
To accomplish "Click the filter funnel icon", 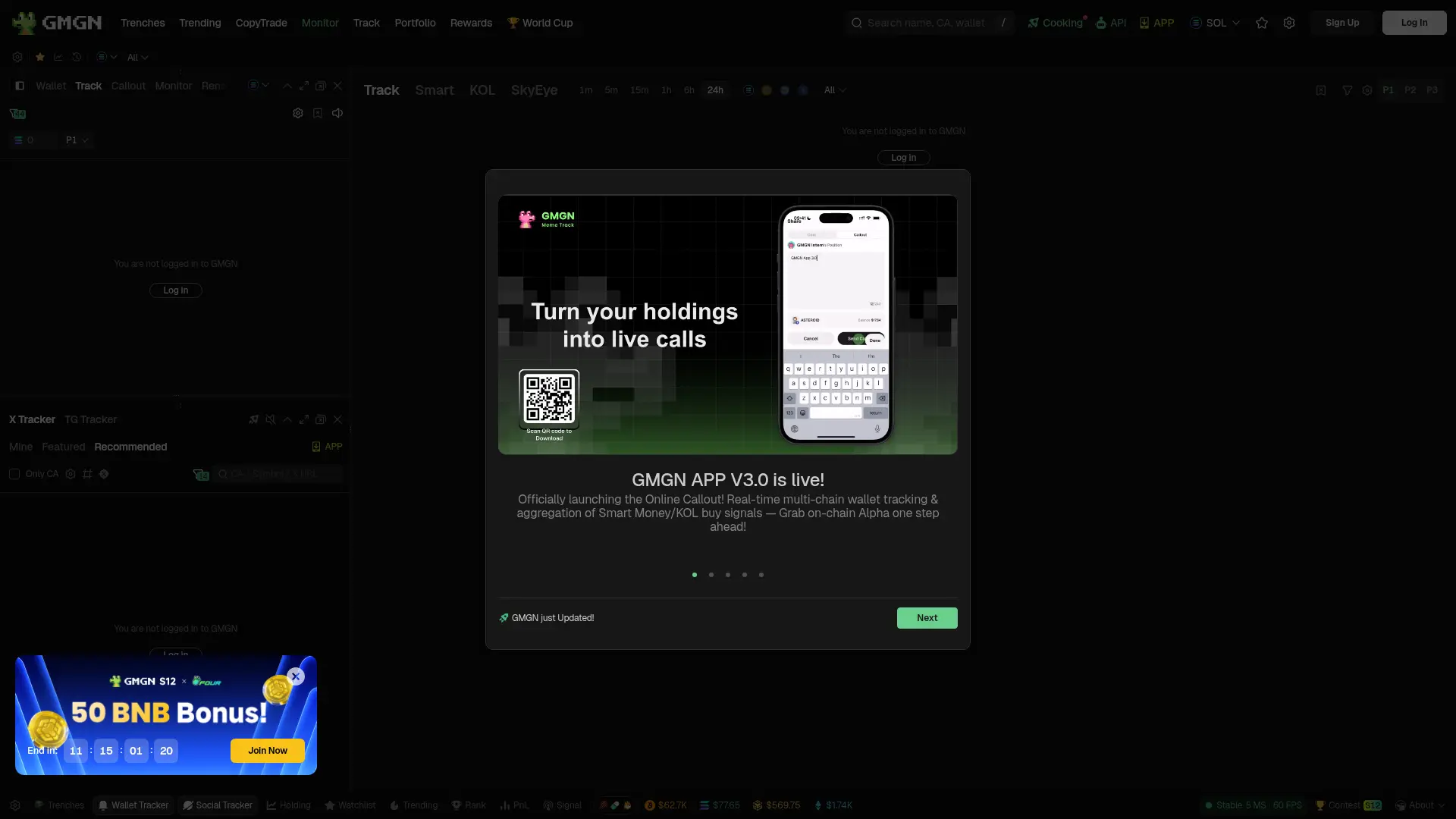I will pyautogui.click(x=1348, y=90).
